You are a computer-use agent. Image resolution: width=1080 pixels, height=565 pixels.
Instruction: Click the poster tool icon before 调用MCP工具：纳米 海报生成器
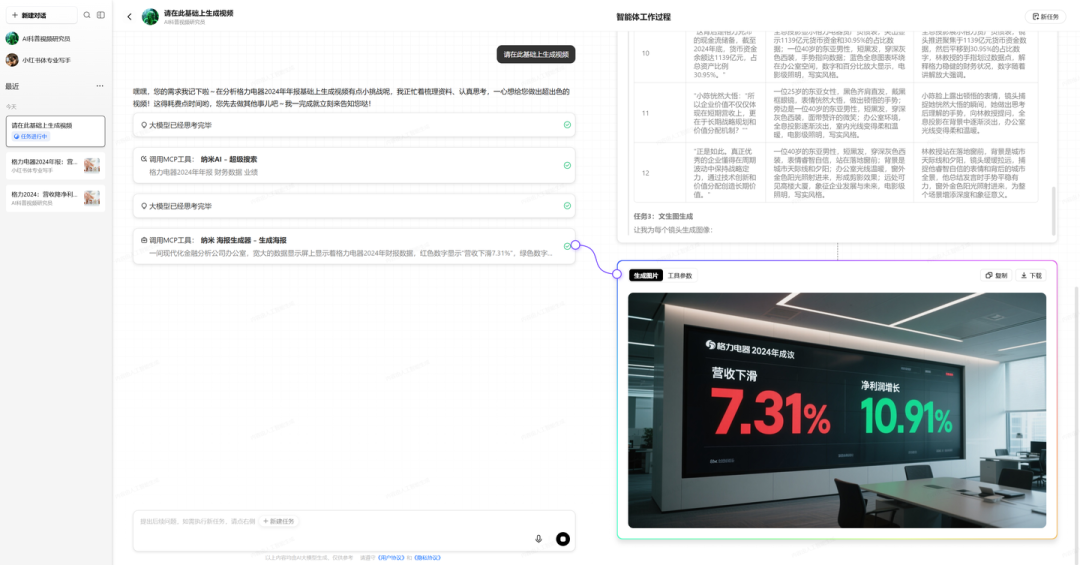pos(144,240)
